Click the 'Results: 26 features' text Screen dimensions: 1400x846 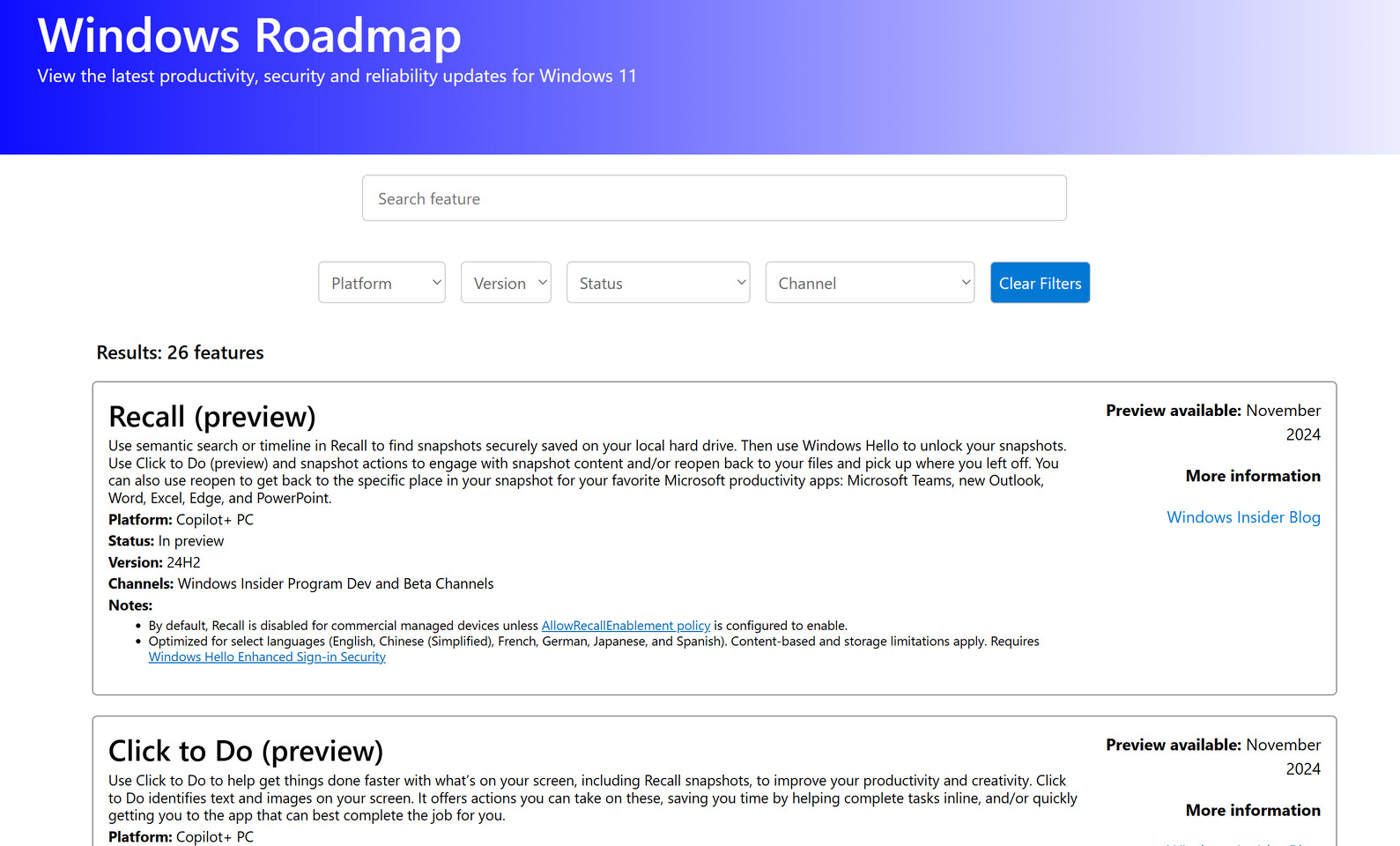tap(180, 352)
